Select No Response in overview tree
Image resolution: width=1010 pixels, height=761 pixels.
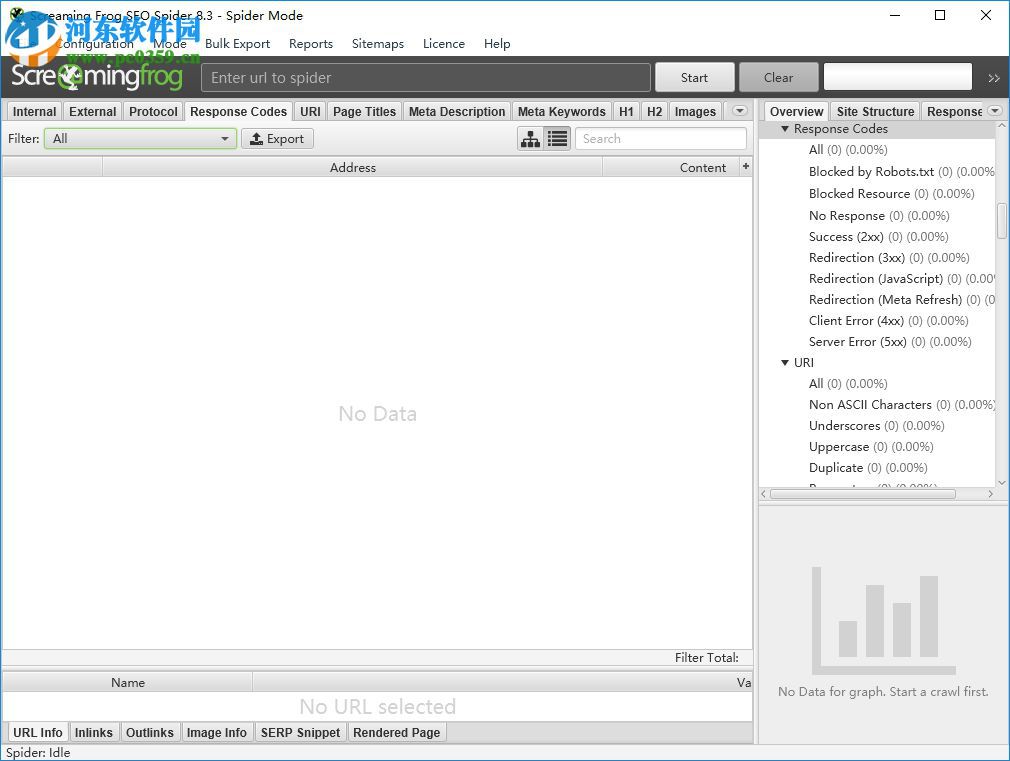point(879,215)
